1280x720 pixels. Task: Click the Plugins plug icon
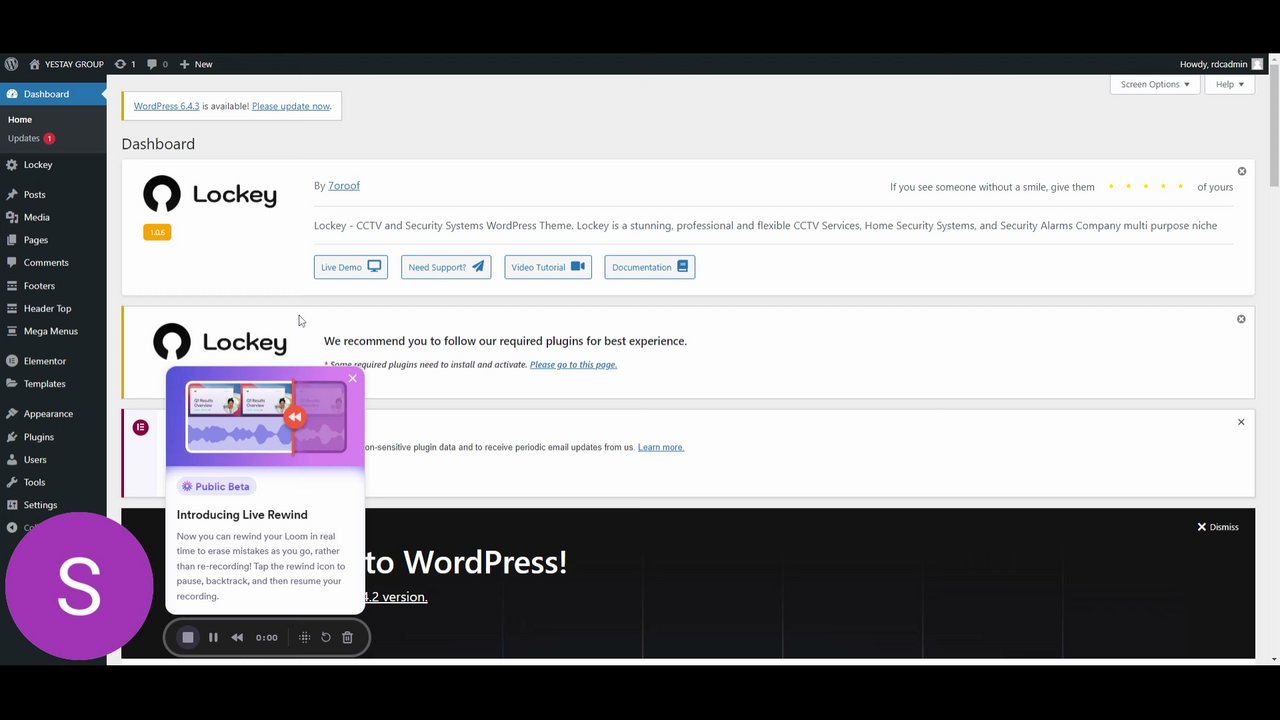point(12,437)
